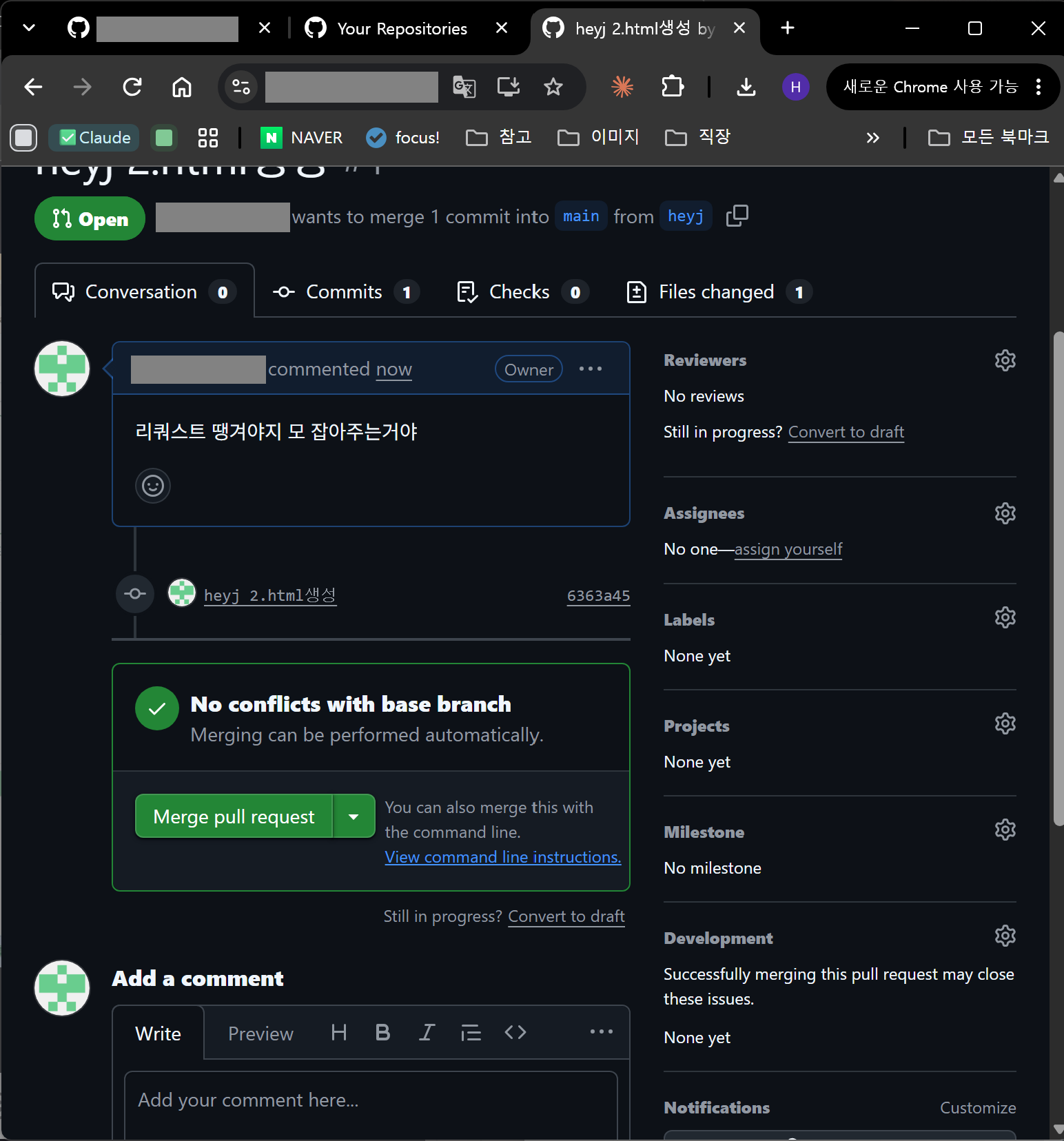1064x1141 pixels.
Task: Open Assignees settings gear
Action: 1005,513
